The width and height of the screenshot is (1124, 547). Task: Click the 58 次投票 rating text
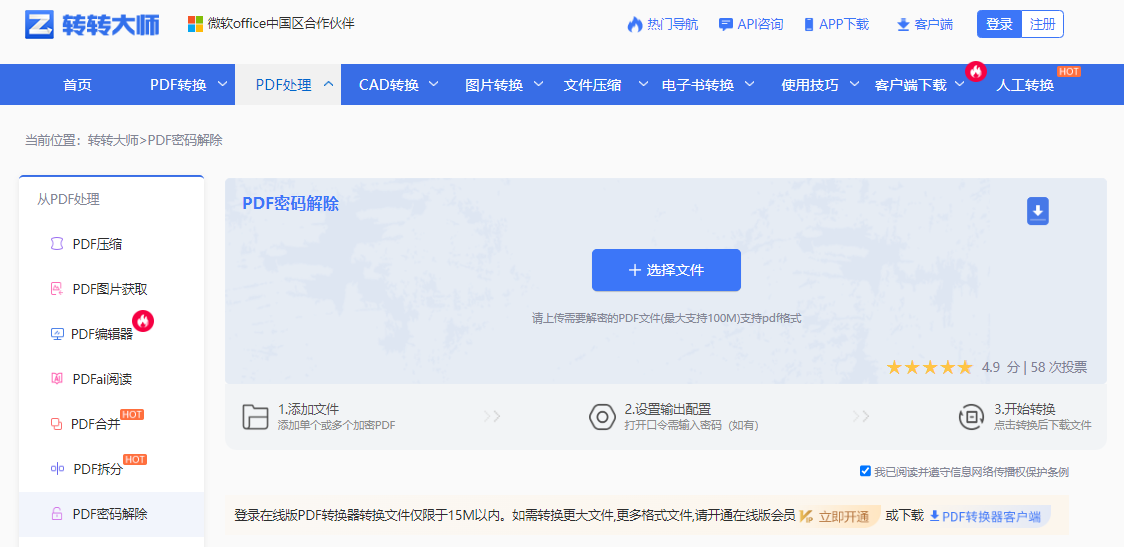pyautogui.click(x=1059, y=368)
